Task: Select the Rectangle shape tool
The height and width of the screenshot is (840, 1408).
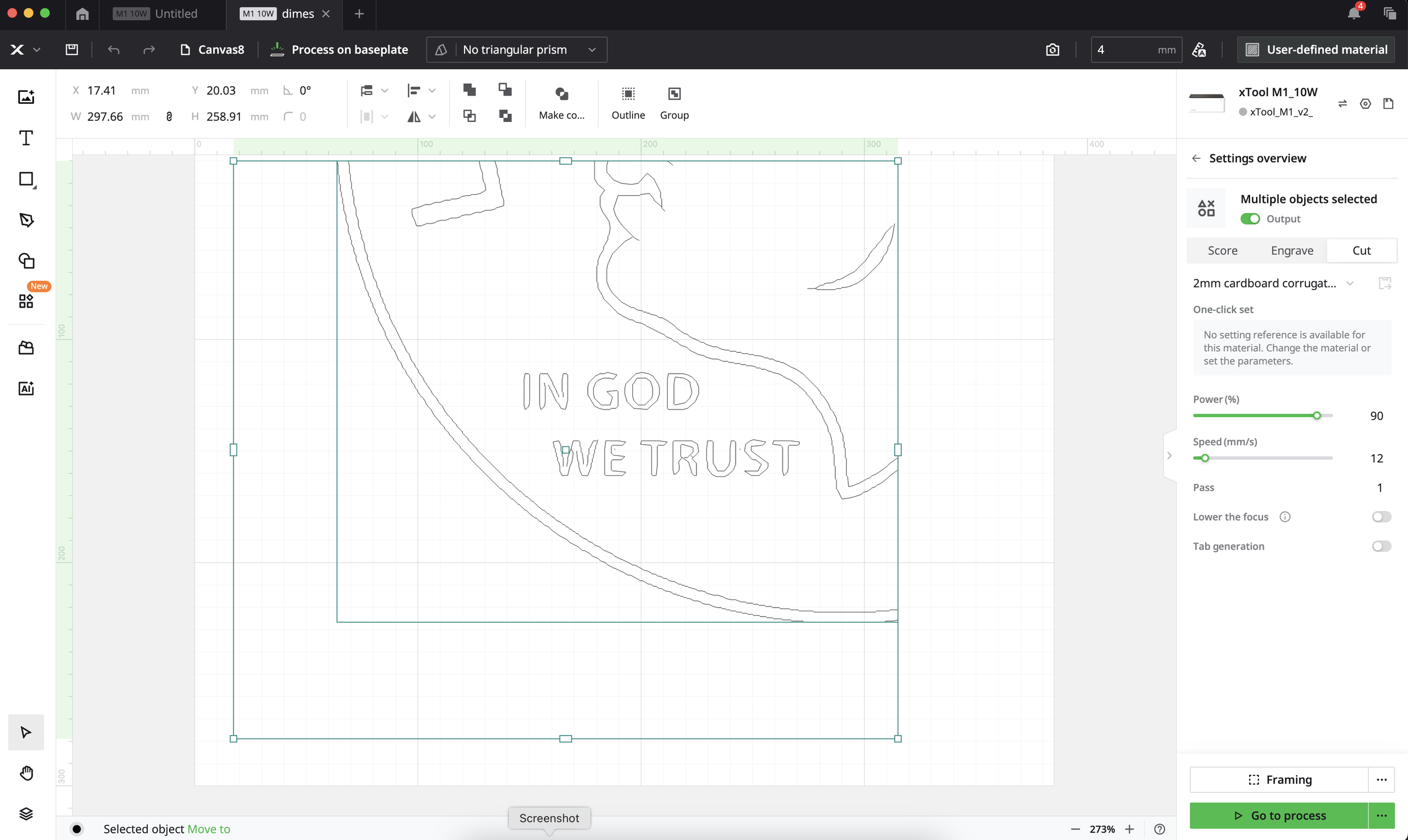Action: coord(26,179)
